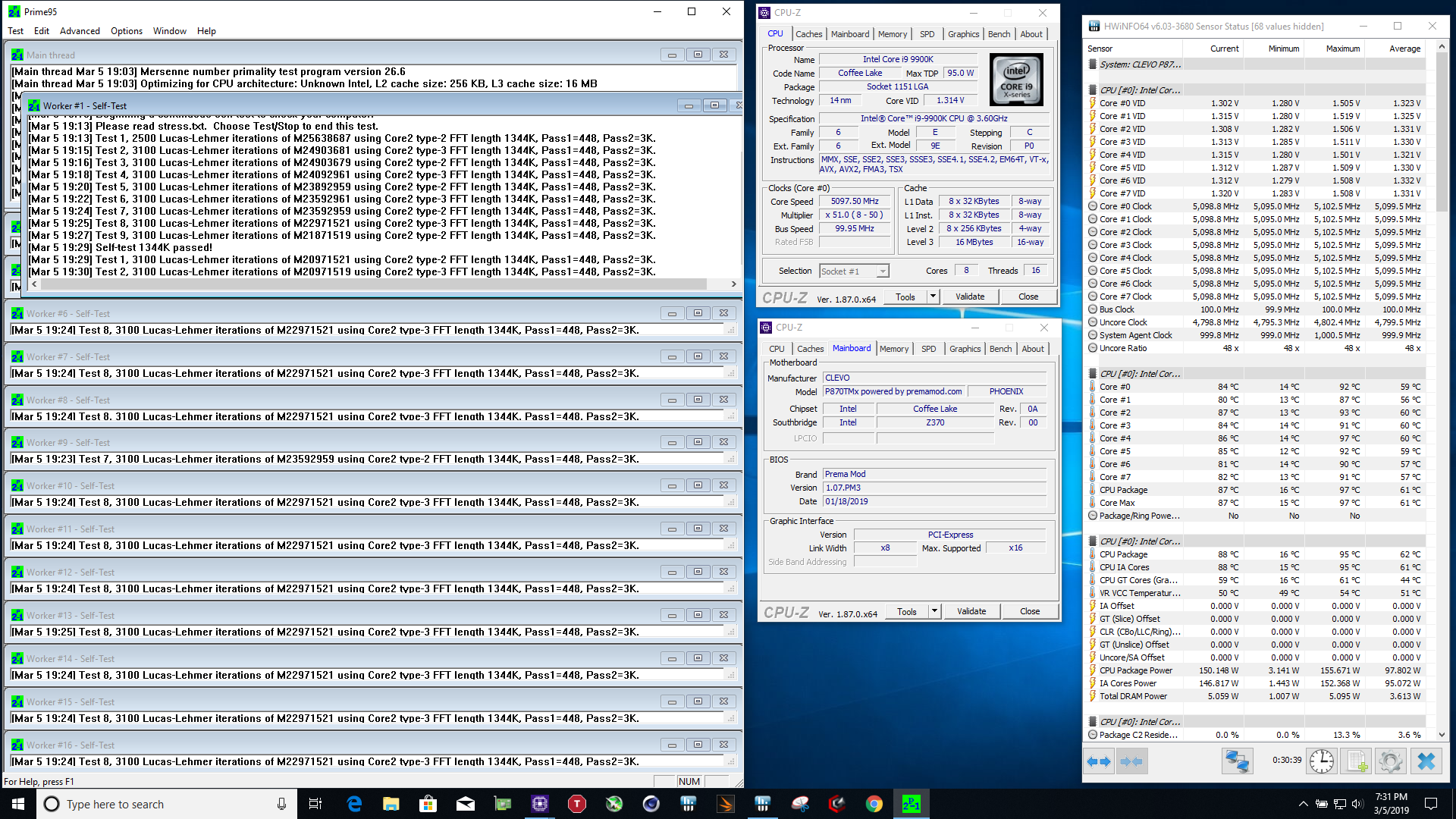Screen dimensions: 1456x819
Task: Restore the Worker #6 Self-Test window
Action: click(698, 313)
